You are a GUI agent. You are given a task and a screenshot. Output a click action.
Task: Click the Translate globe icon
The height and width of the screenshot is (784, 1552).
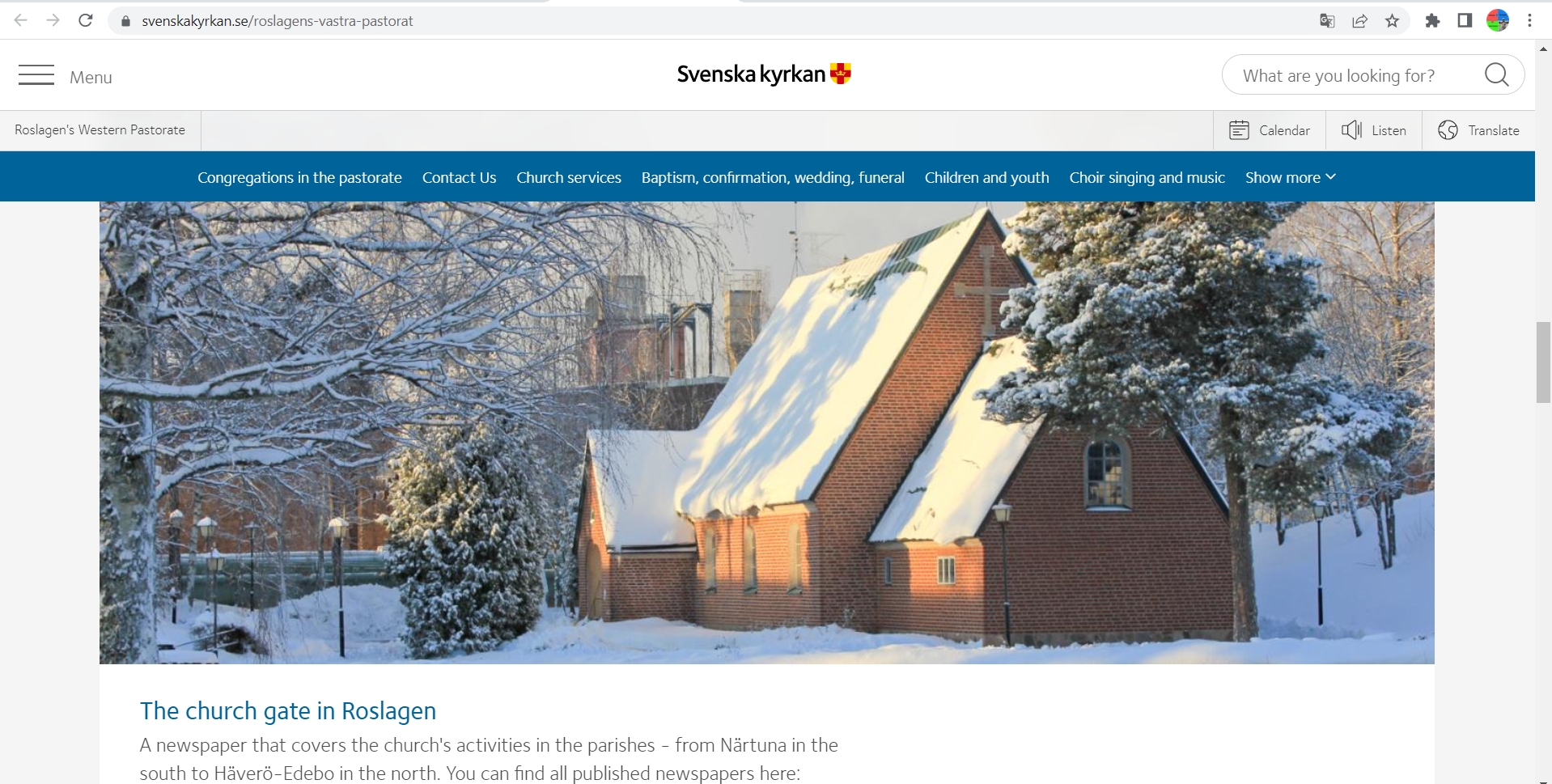1448,130
